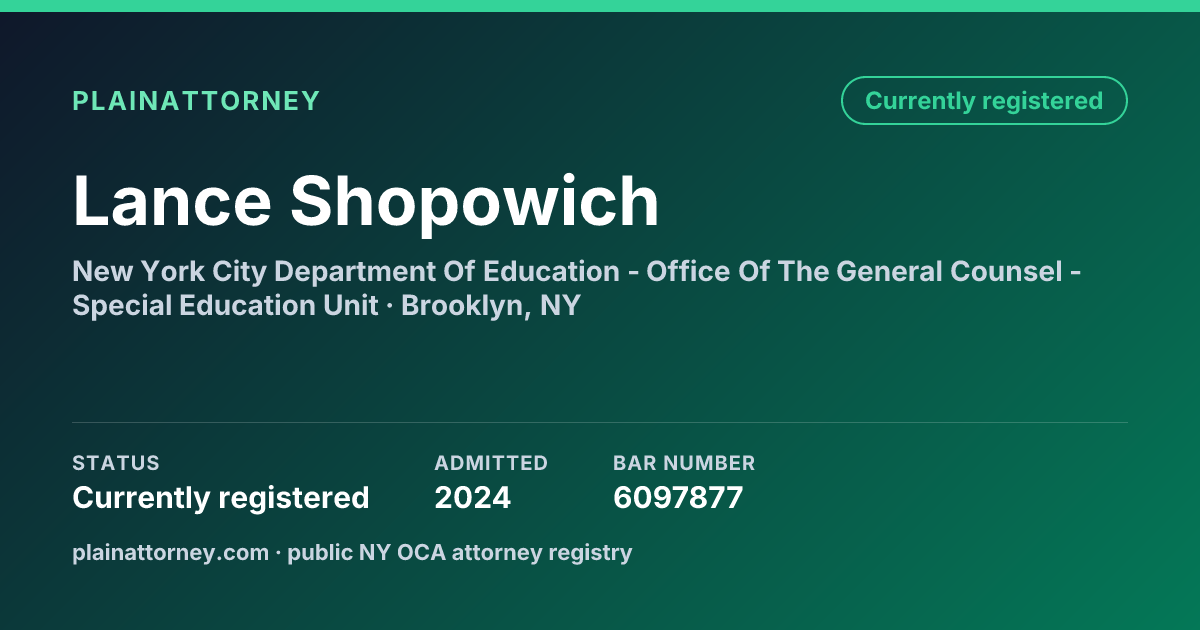Screen dimensions: 1200x630
Task: Click the horizontal divider above STATUS
Action: pyautogui.click(x=600, y=422)
